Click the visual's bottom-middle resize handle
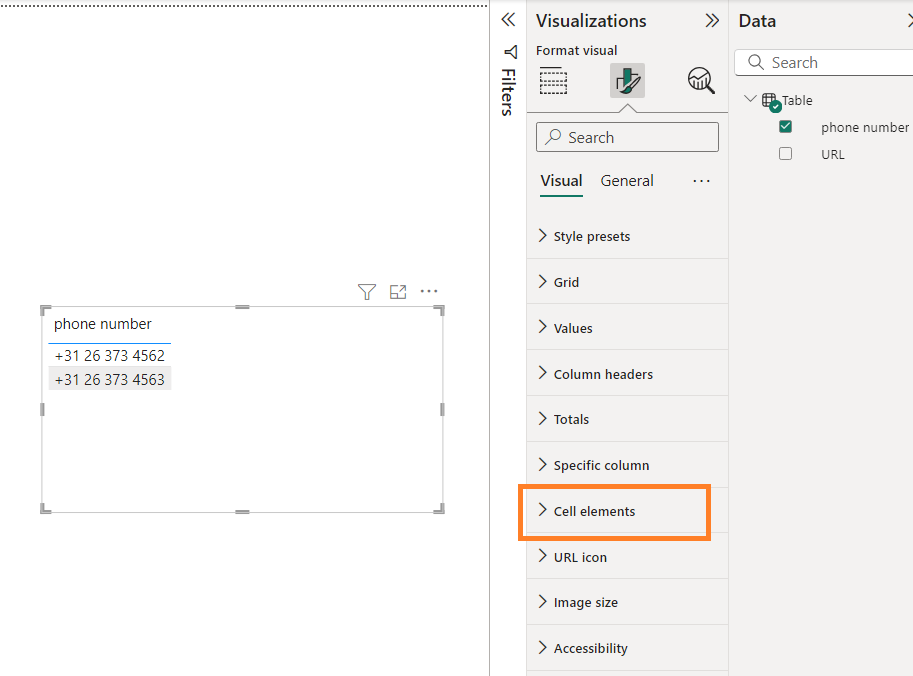The height and width of the screenshot is (676, 913). [242, 512]
